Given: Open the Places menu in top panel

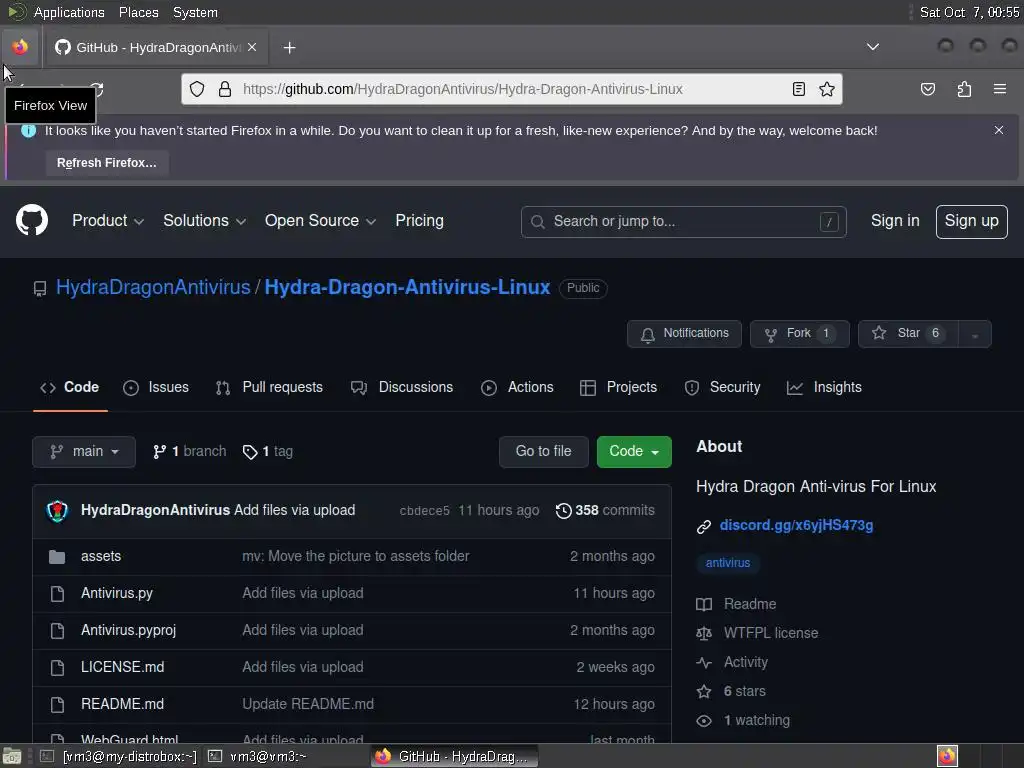Looking at the screenshot, I should 138,12.
